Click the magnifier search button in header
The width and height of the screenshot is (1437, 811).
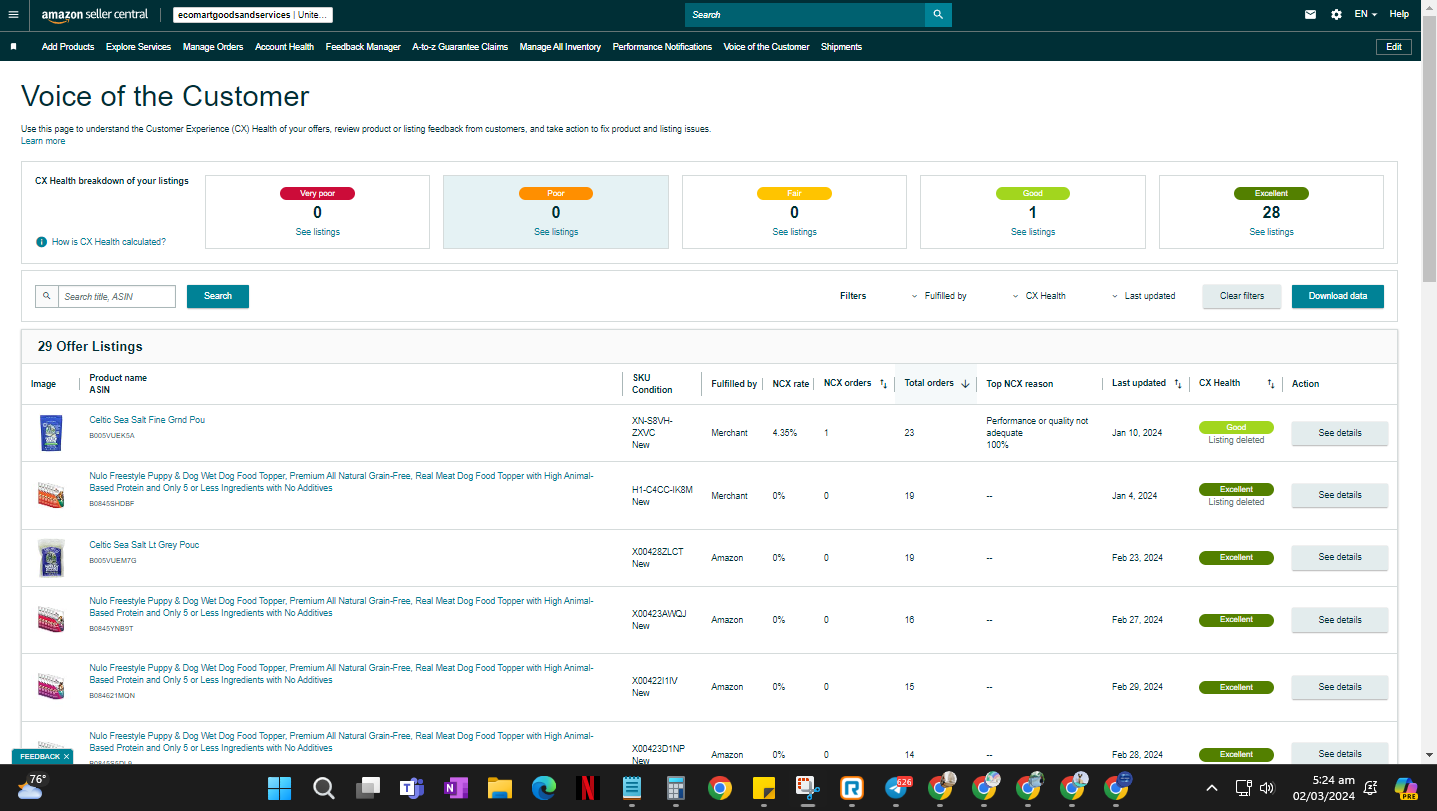pyautogui.click(x=938, y=15)
